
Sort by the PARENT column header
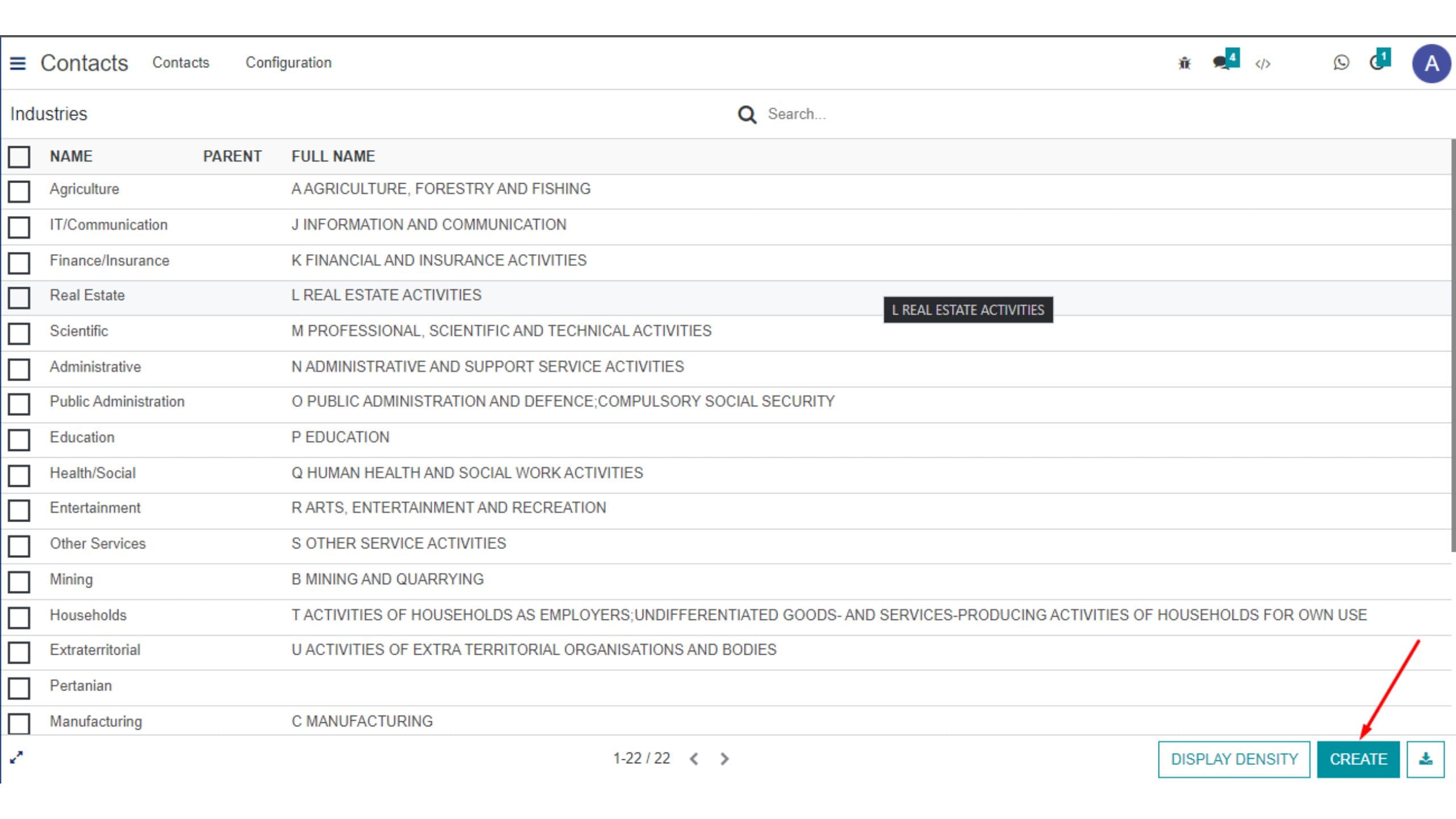pyautogui.click(x=232, y=156)
